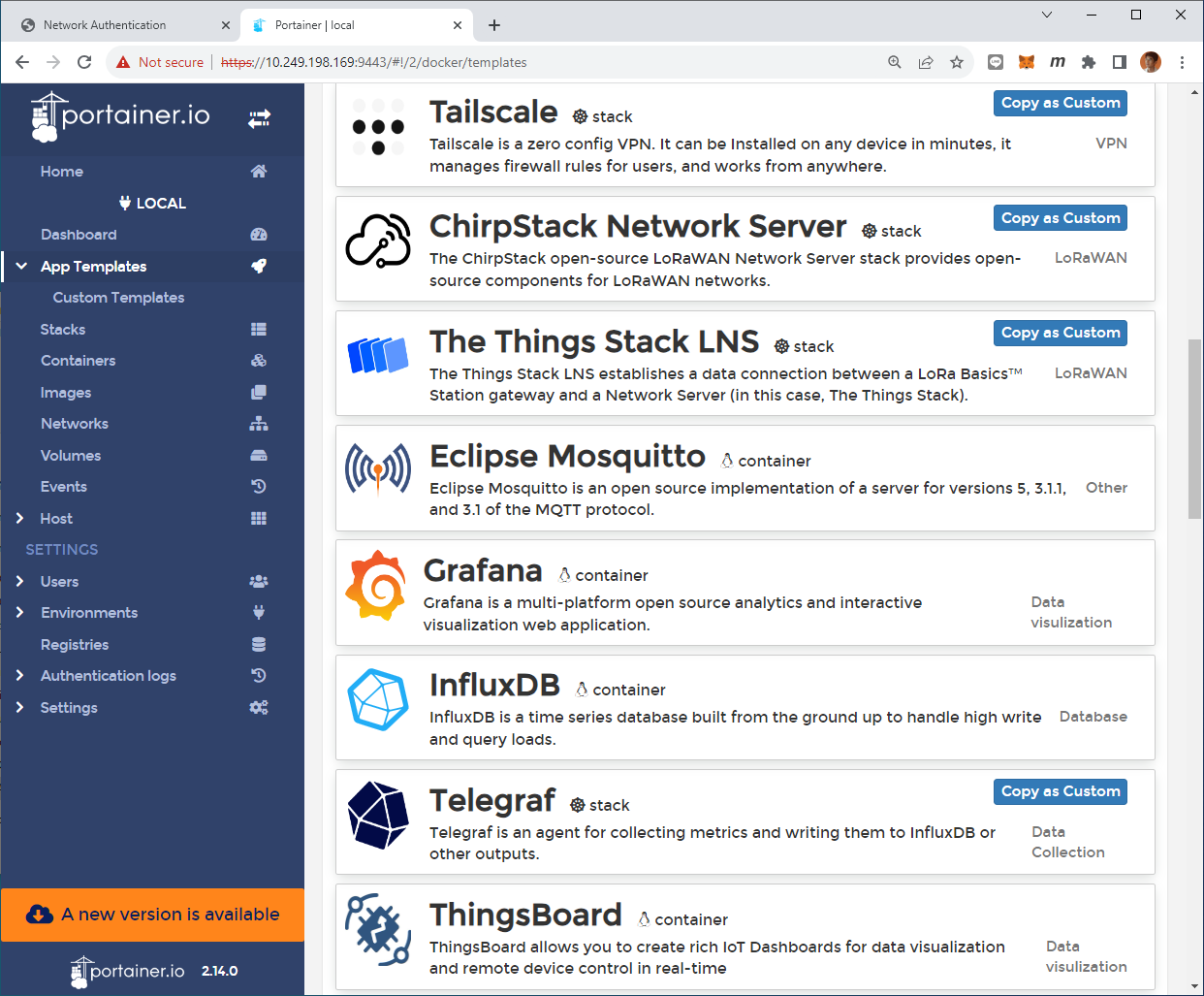Click the Not secure warning indicator
Image resolution: width=1204 pixels, height=996 pixels.
pos(160,62)
